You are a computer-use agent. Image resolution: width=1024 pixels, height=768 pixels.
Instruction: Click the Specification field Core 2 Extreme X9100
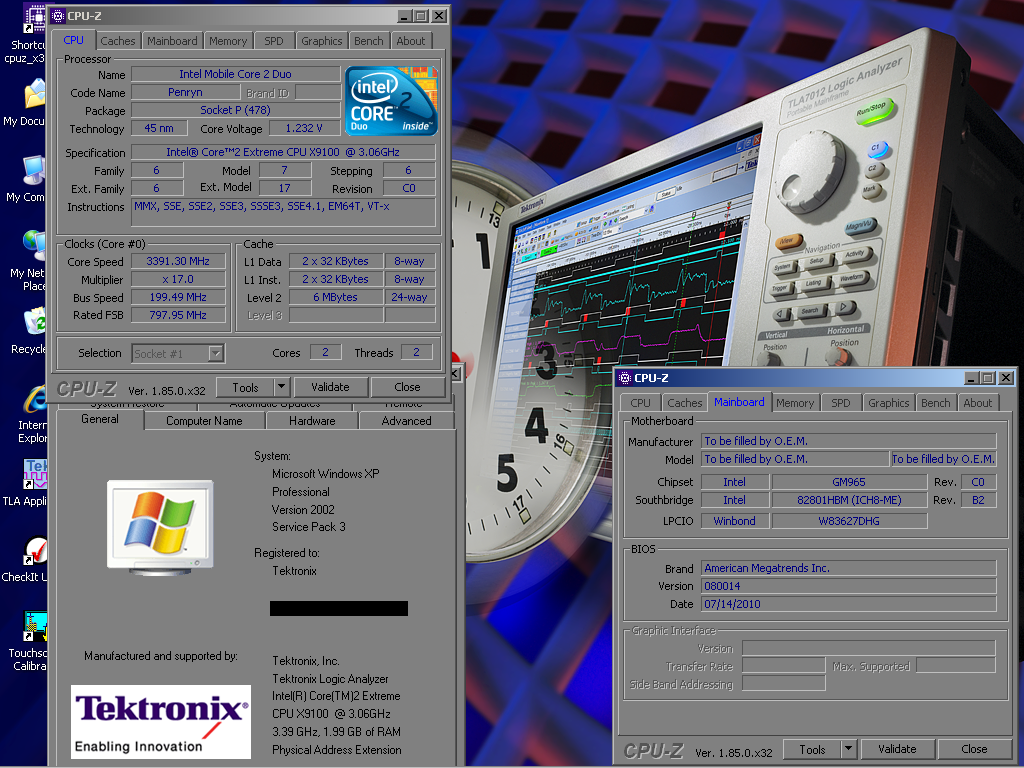283,152
